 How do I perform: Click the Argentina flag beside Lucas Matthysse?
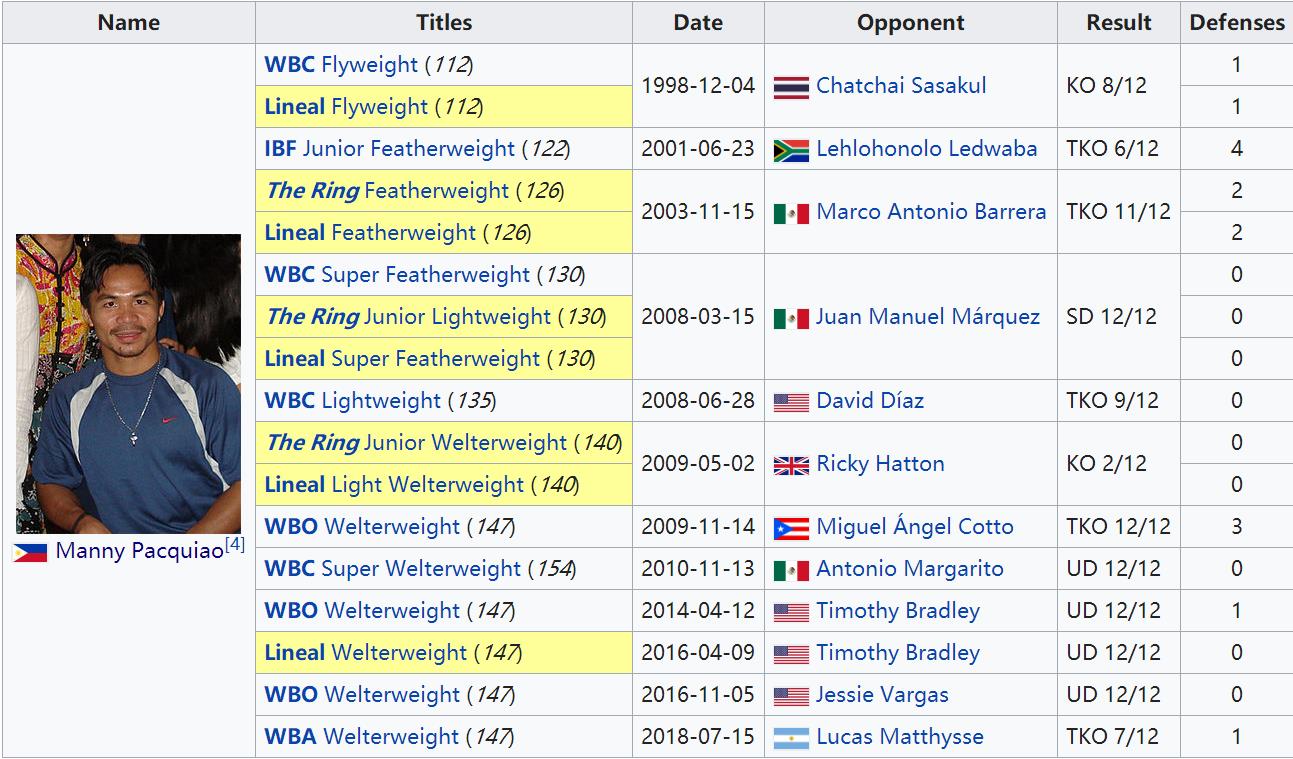coord(791,738)
